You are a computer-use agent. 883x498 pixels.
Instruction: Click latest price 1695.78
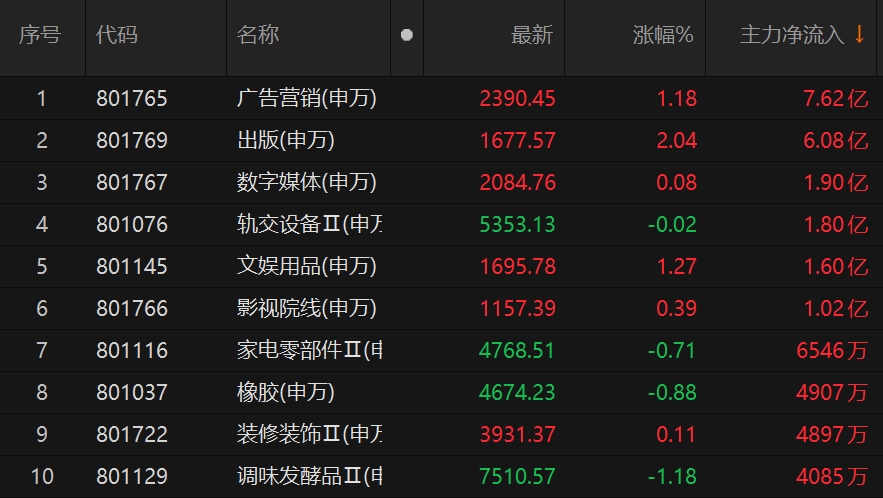[518, 266]
